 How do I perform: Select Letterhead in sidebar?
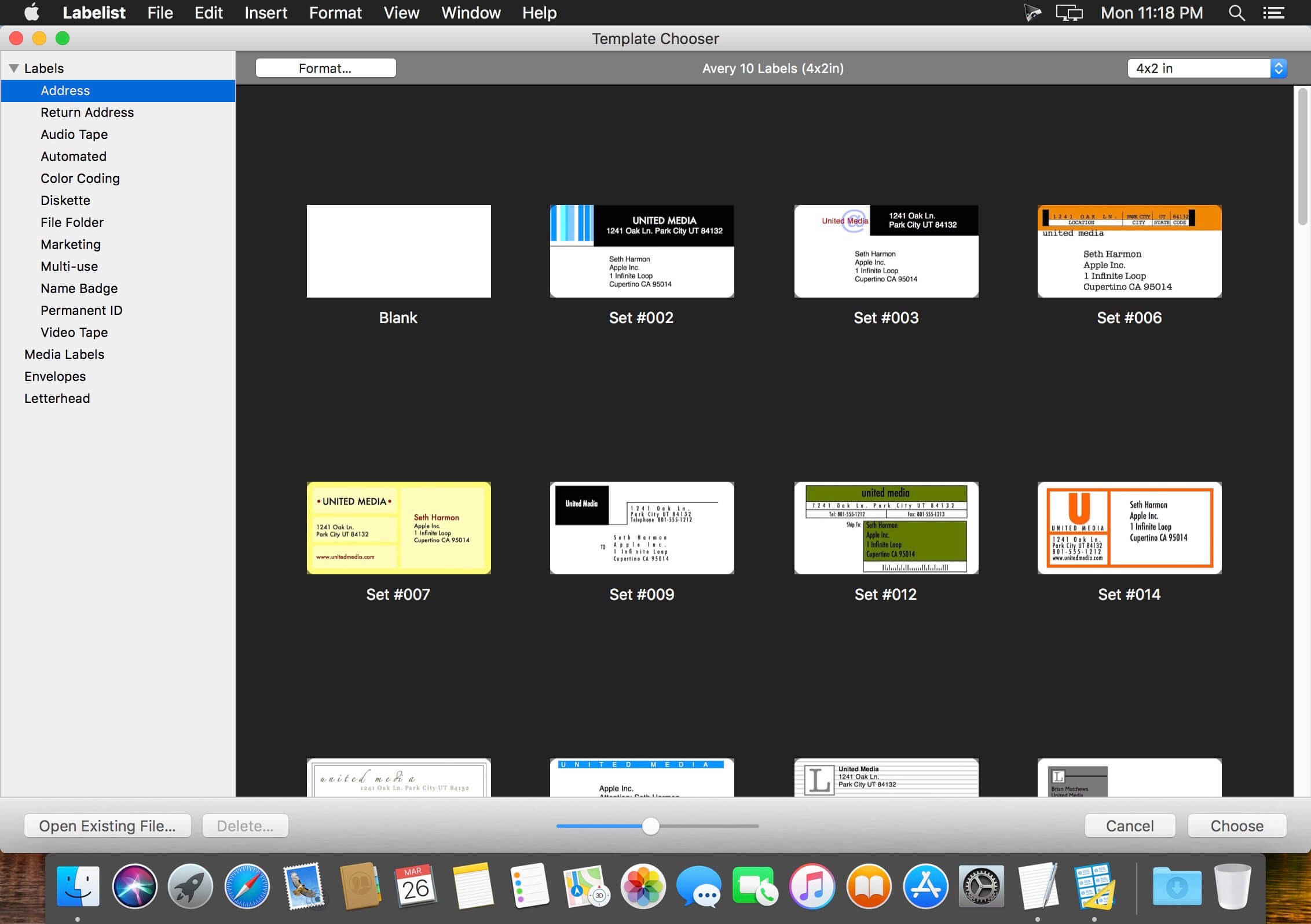point(118,398)
